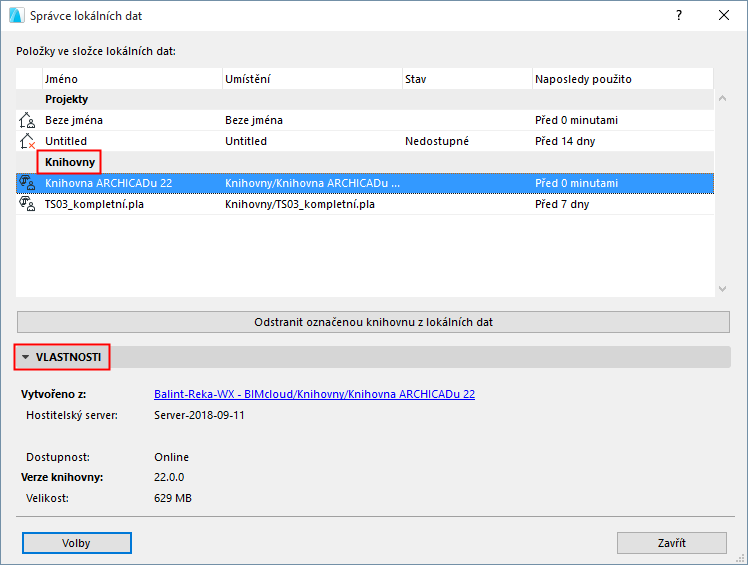Click the Nedostupné status cell

point(437,141)
